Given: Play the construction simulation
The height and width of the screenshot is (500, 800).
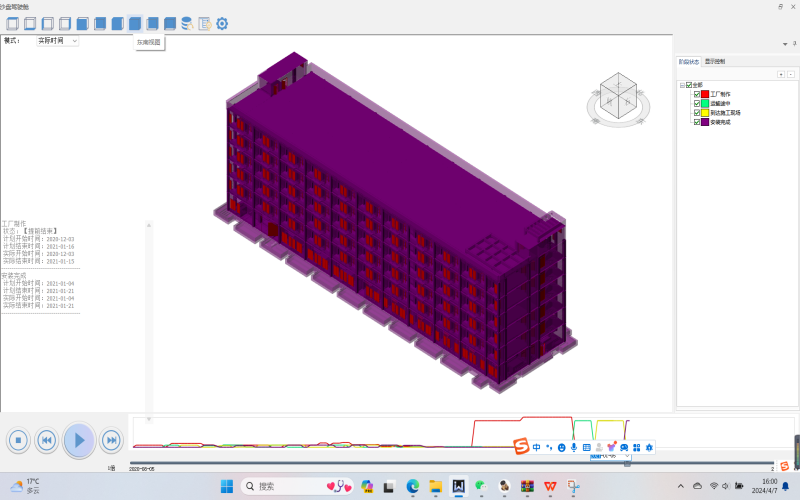Looking at the screenshot, I should (79, 440).
